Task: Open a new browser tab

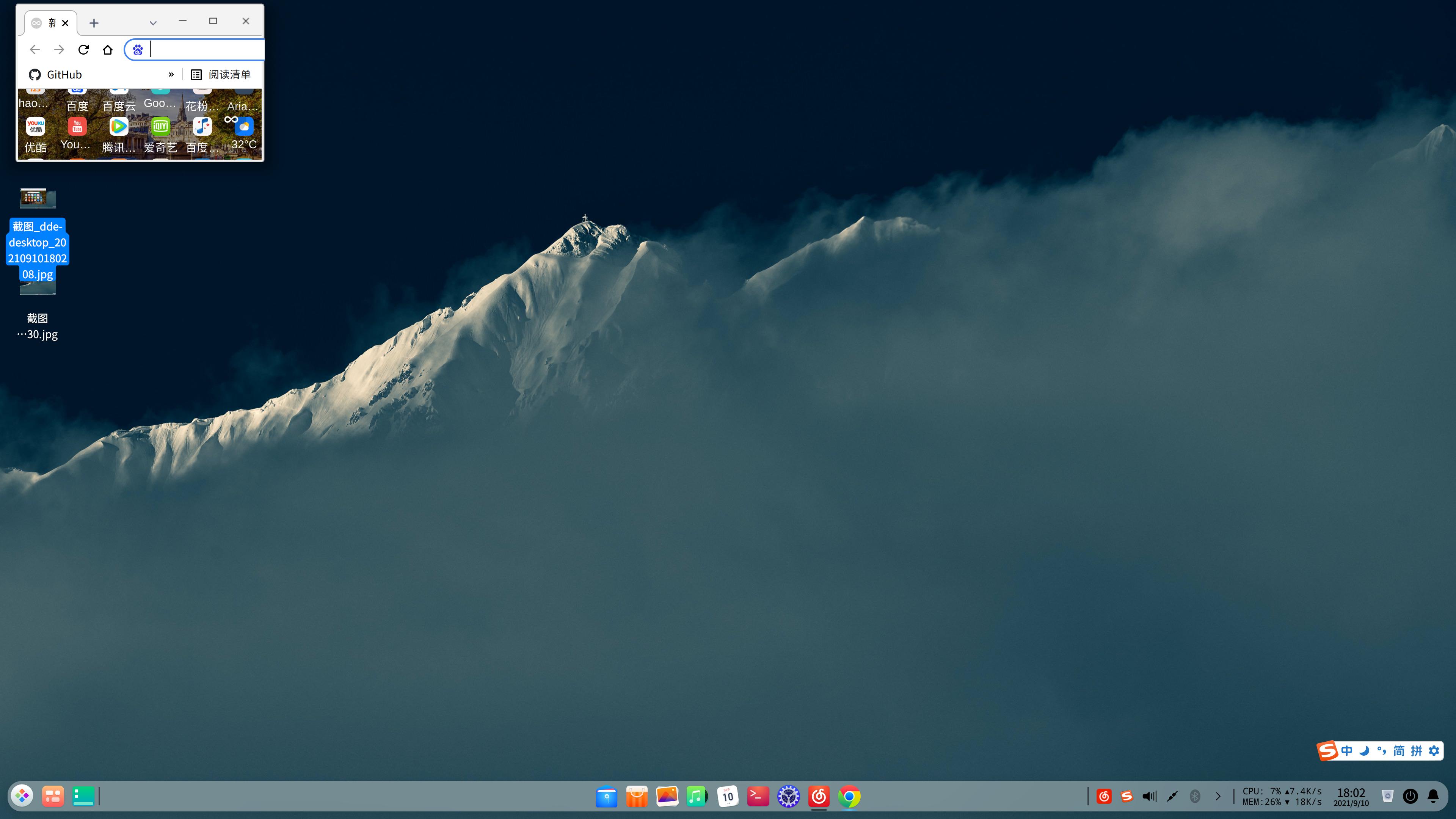Action: pos(94,23)
